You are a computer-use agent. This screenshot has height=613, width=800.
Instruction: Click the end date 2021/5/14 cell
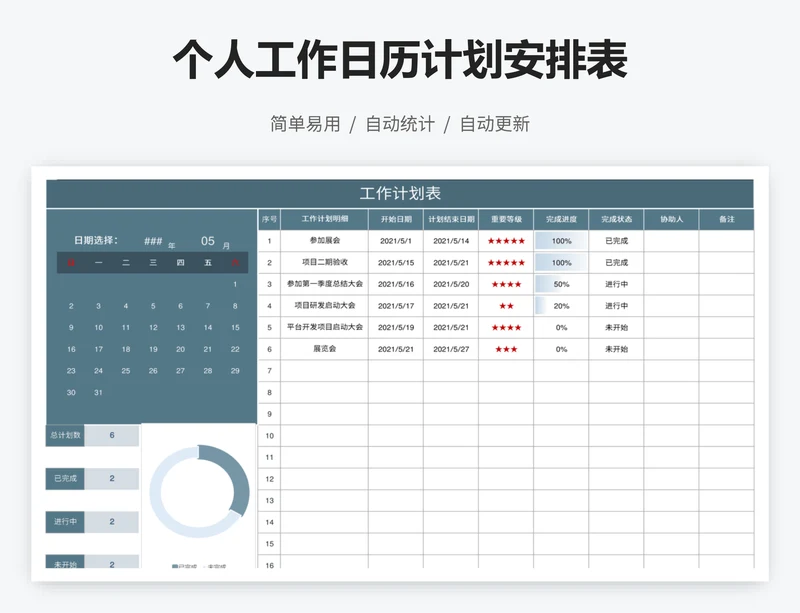451,241
